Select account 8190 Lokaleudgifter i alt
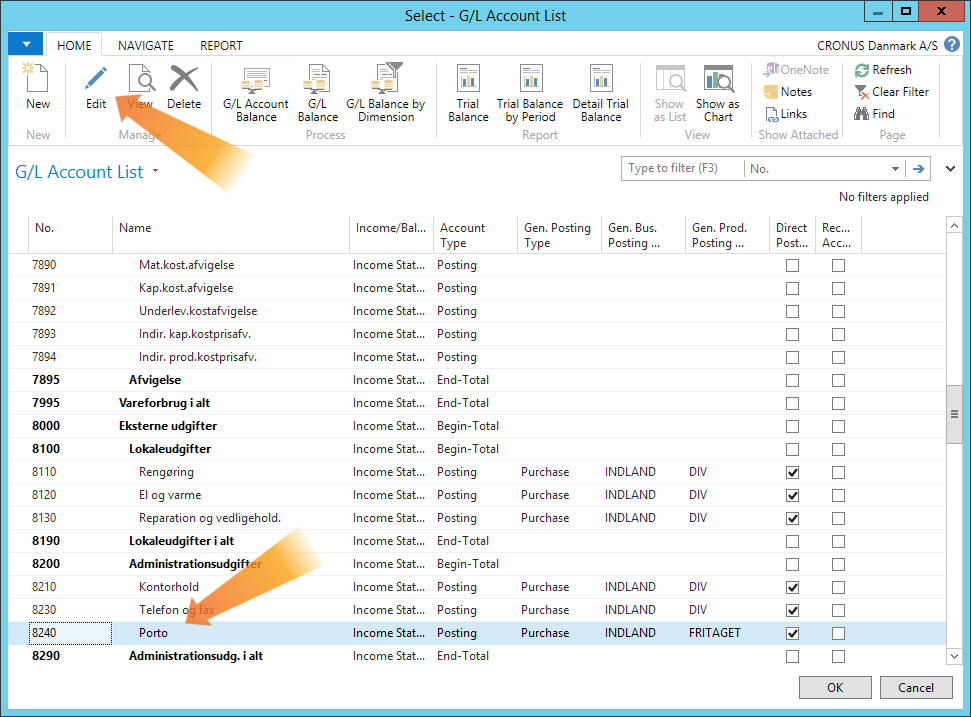 tap(477, 541)
